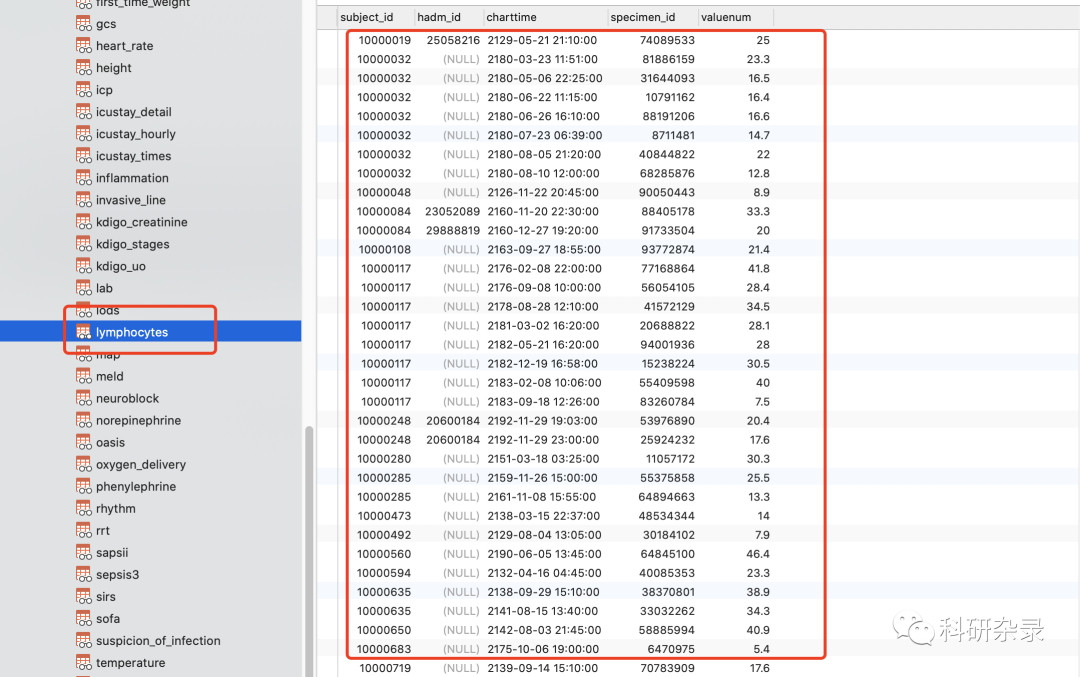The height and width of the screenshot is (677, 1080).
Task: Select the lymphocytes table label
Action: [x=132, y=332]
